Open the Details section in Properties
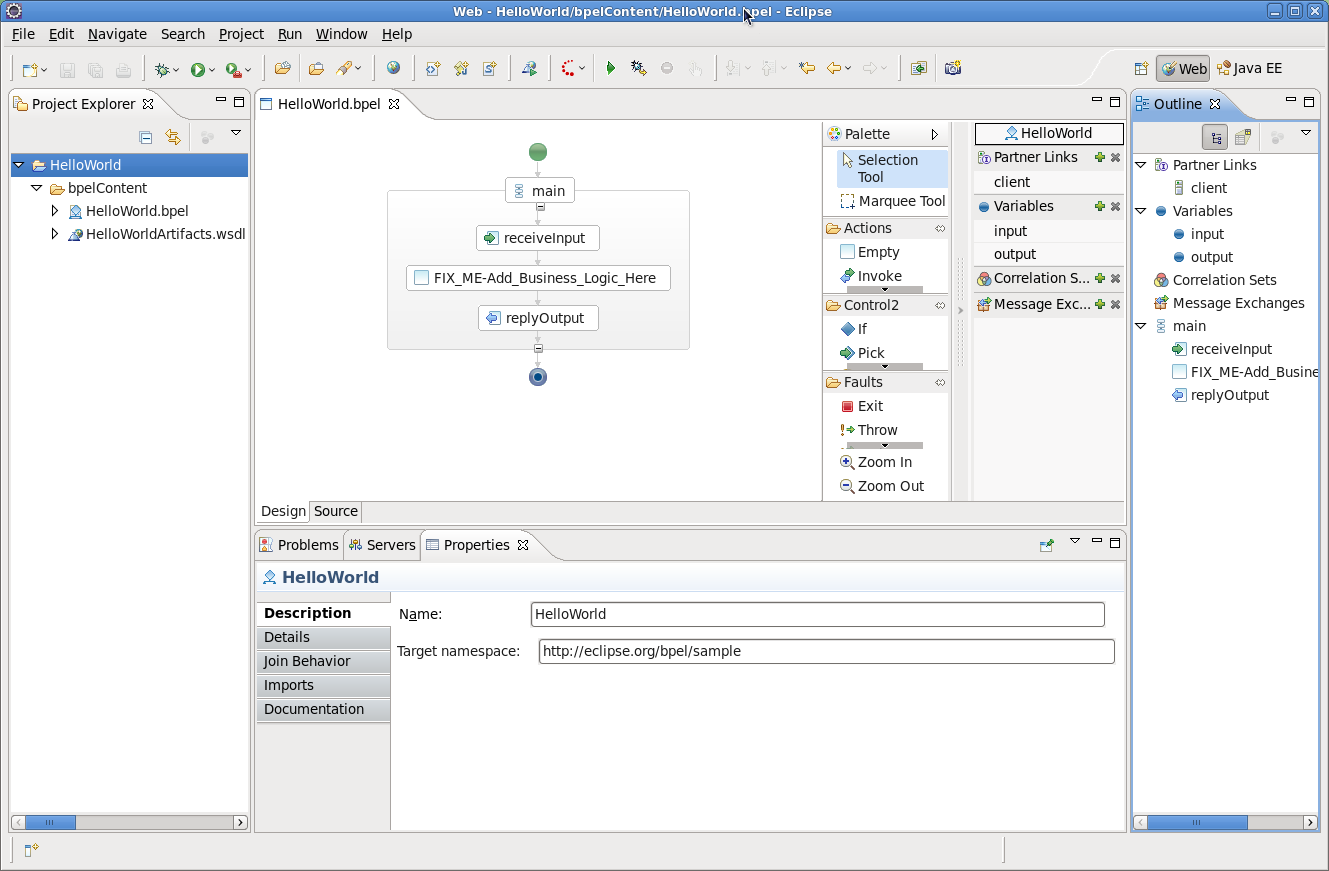 pyautogui.click(x=287, y=637)
